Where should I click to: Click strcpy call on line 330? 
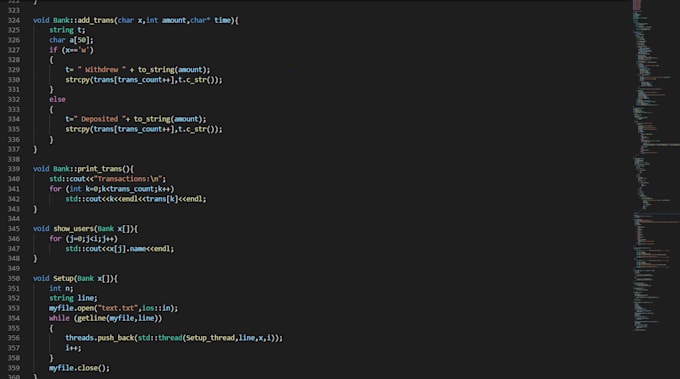pyautogui.click(x=144, y=80)
